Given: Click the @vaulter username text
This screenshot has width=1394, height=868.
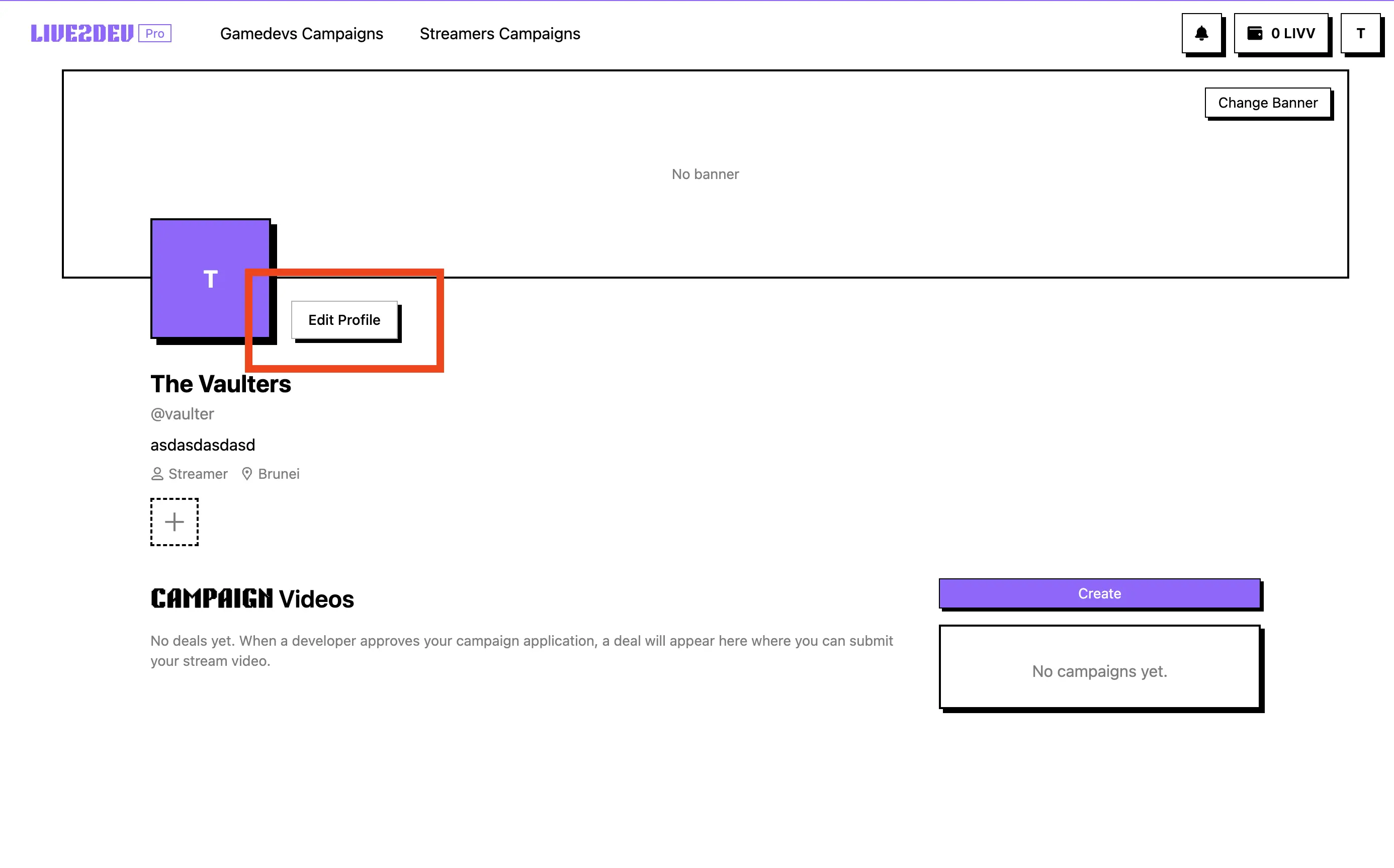Looking at the screenshot, I should [x=182, y=414].
